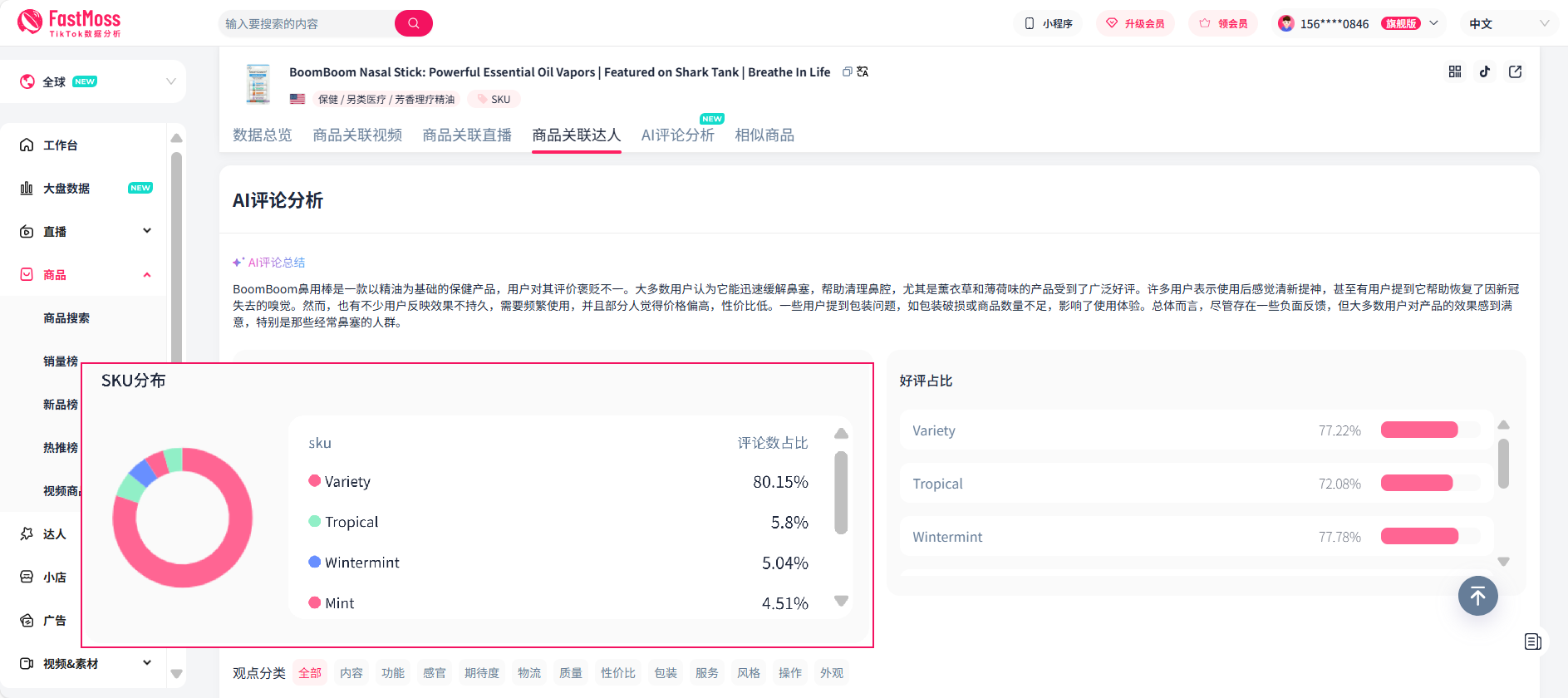Switch to 商品关联视频 tab

pyautogui.click(x=357, y=135)
